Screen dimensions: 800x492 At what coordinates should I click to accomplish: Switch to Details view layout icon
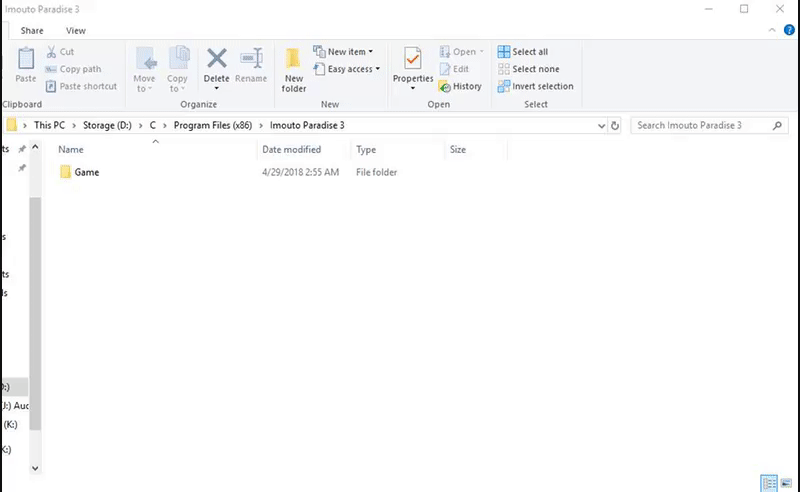tap(769, 482)
